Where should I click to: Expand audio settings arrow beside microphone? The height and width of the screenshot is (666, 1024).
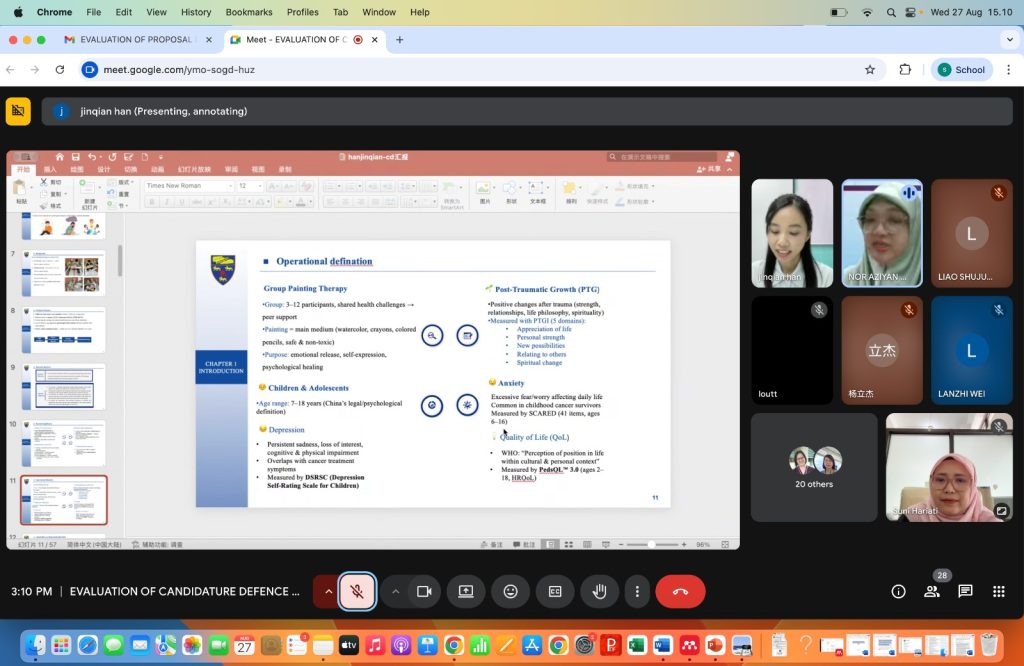tap(327, 591)
